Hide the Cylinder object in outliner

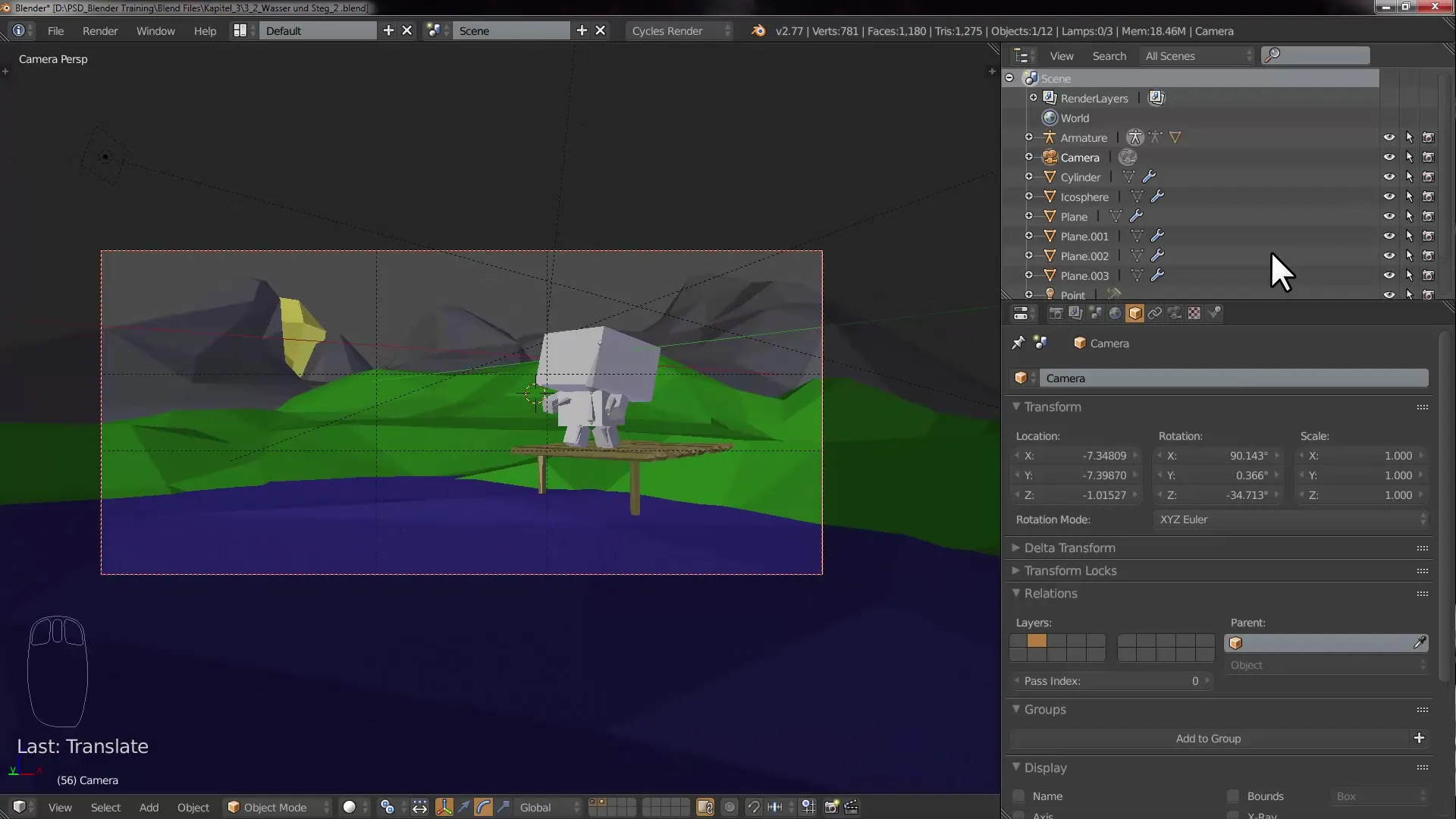coord(1389,177)
